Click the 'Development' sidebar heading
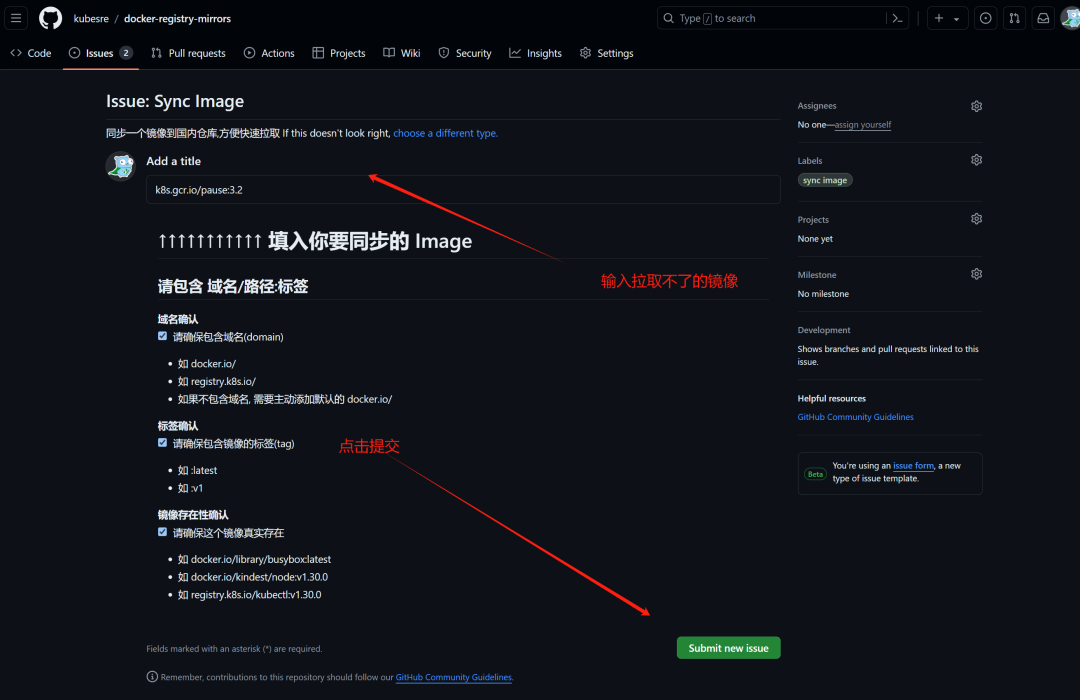 pyautogui.click(x=824, y=330)
